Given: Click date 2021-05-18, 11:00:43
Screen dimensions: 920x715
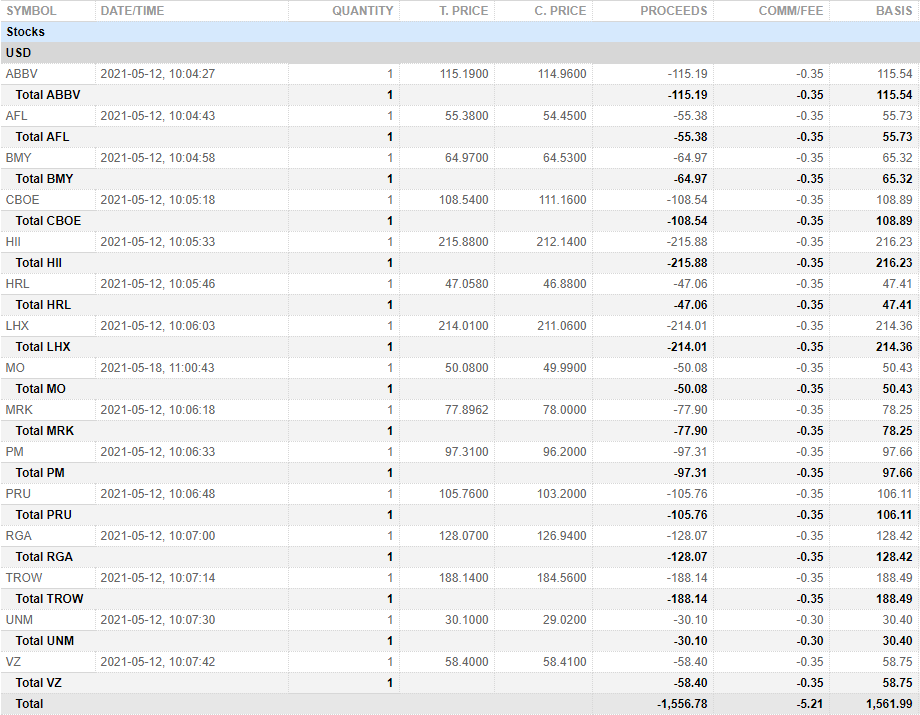Looking at the screenshot, I should click(157, 368).
